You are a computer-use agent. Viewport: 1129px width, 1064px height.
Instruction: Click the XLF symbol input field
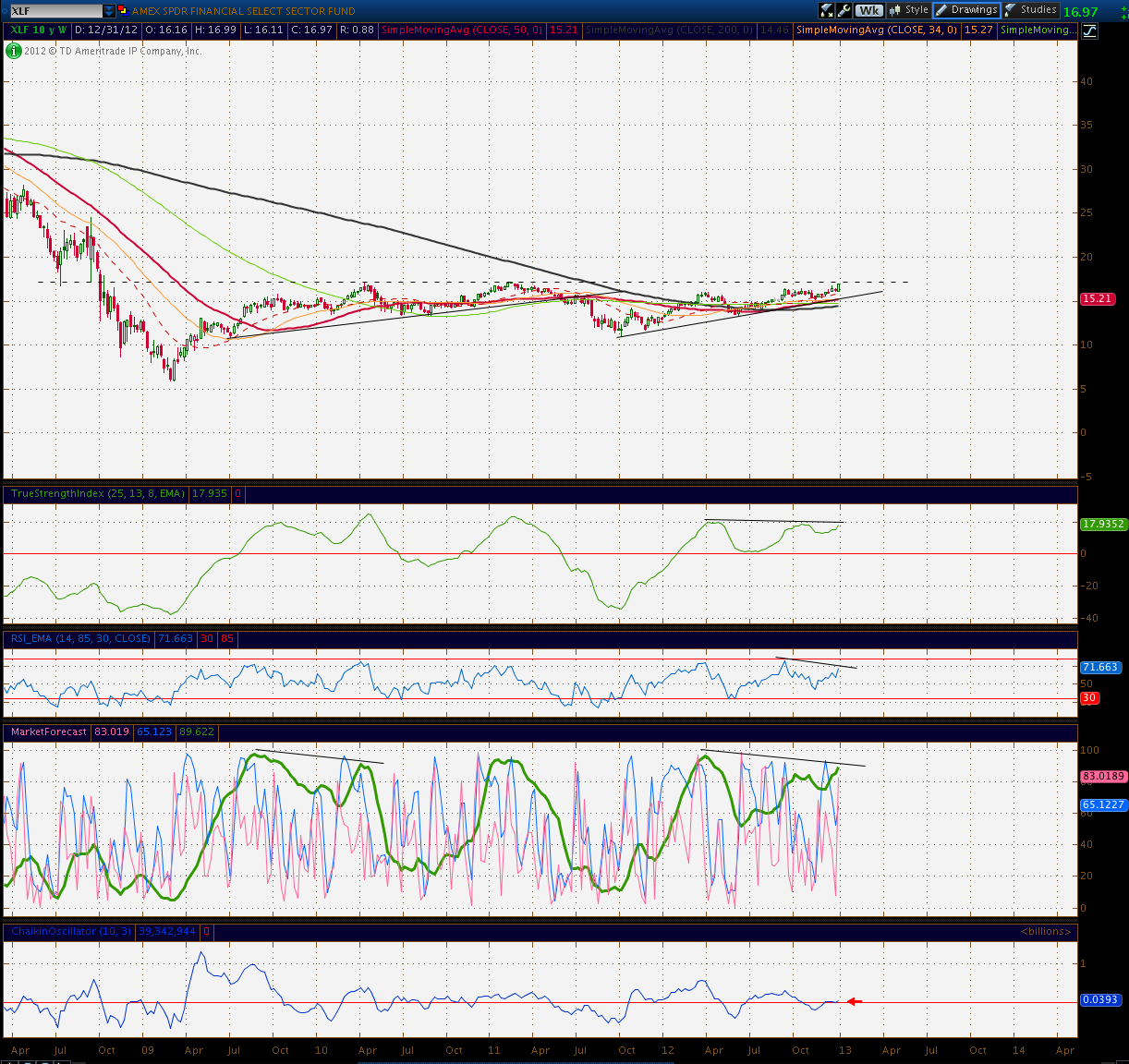(x=55, y=11)
